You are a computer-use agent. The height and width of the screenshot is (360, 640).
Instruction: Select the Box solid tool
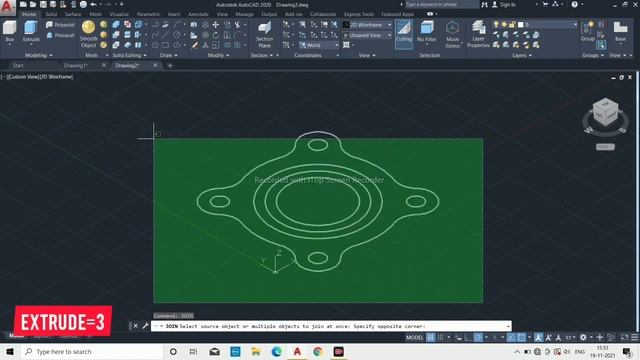pos(9,32)
